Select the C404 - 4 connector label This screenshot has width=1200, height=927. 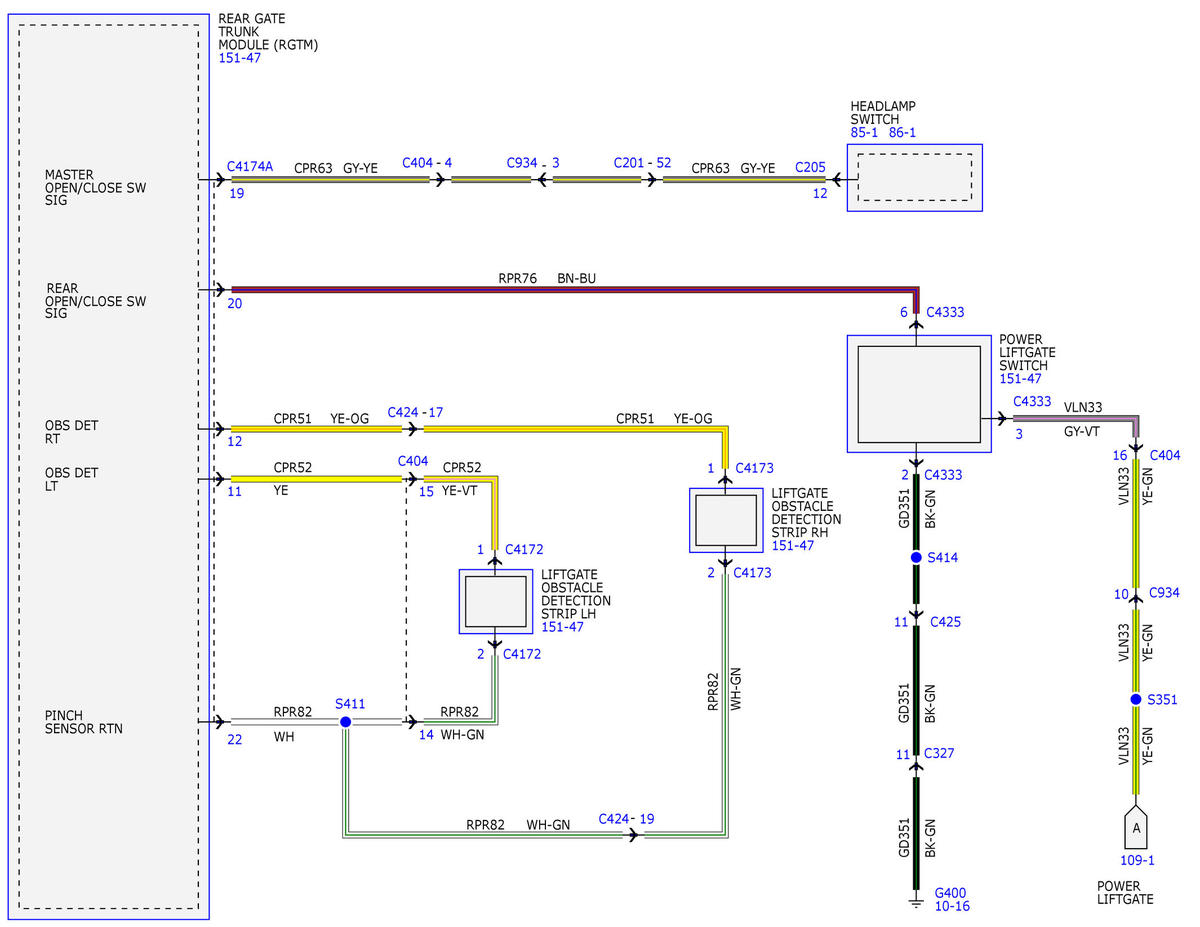point(427,162)
